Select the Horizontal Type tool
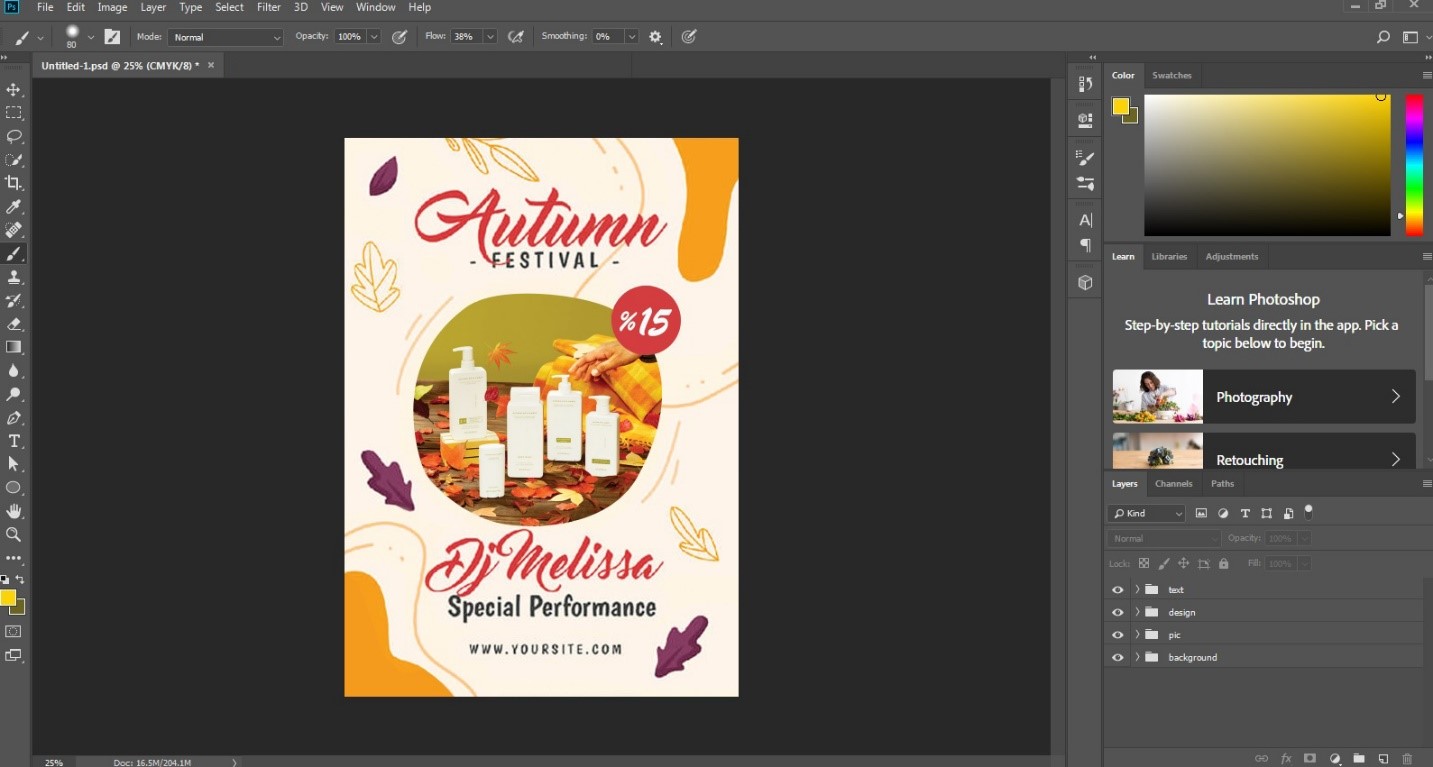 (14, 441)
